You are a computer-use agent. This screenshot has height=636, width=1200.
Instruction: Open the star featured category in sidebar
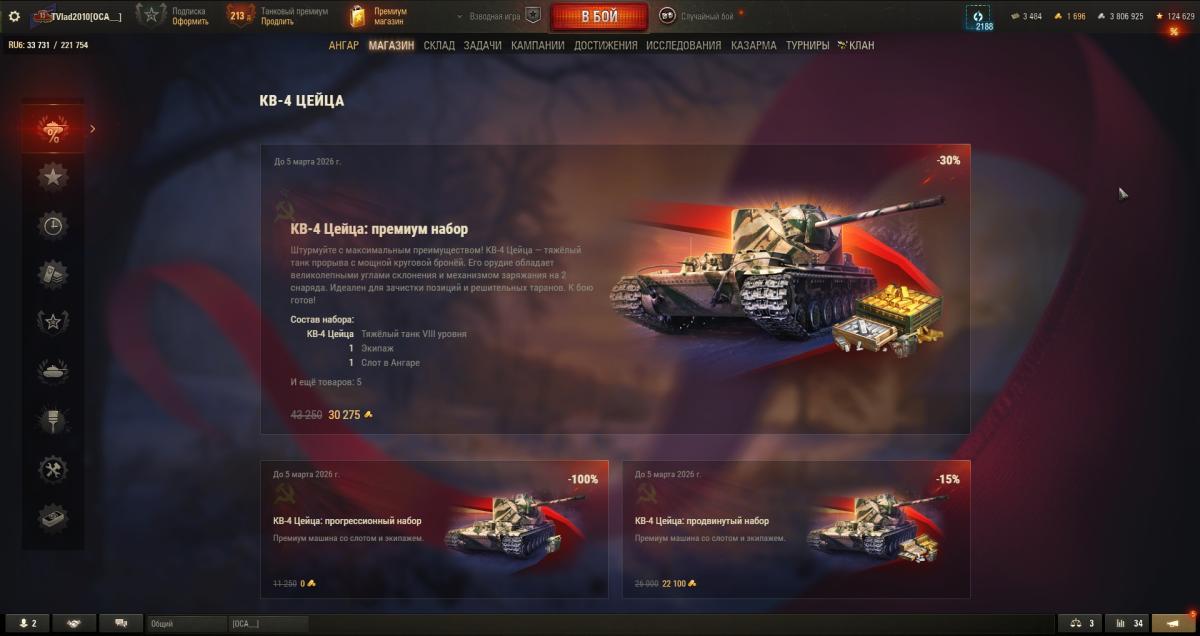coord(53,177)
